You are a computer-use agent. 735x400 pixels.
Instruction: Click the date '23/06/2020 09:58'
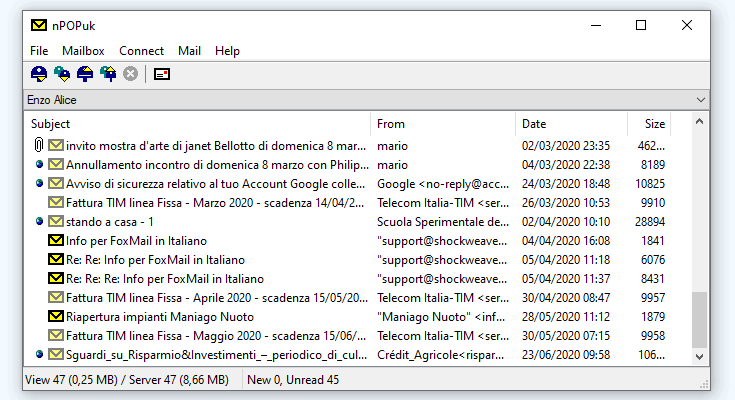pyautogui.click(x=566, y=355)
